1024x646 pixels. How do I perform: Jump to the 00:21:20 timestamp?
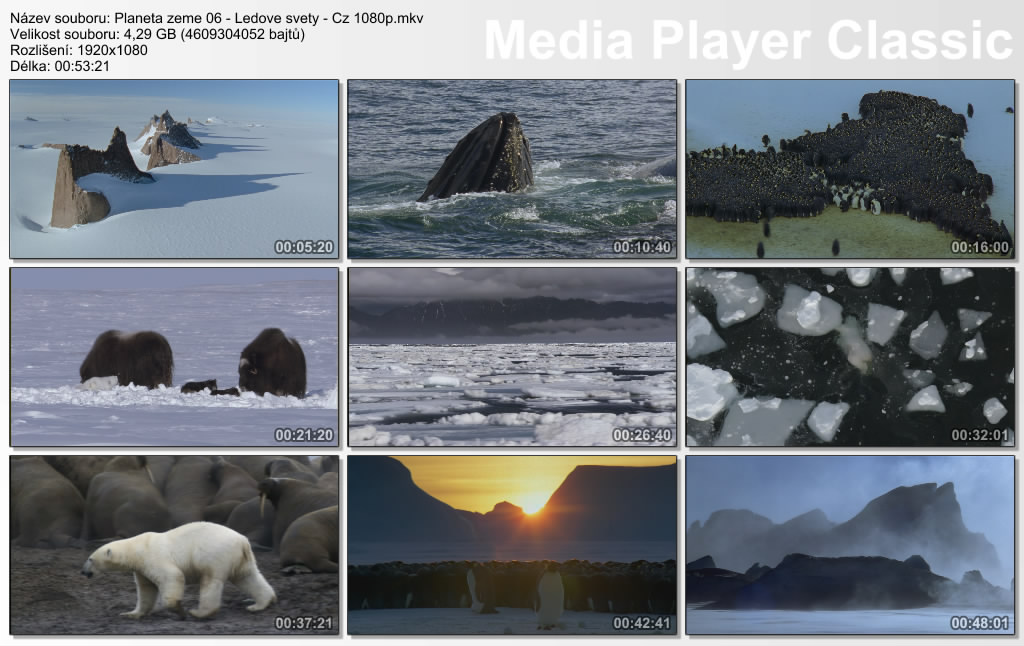click(x=304, y=435)
